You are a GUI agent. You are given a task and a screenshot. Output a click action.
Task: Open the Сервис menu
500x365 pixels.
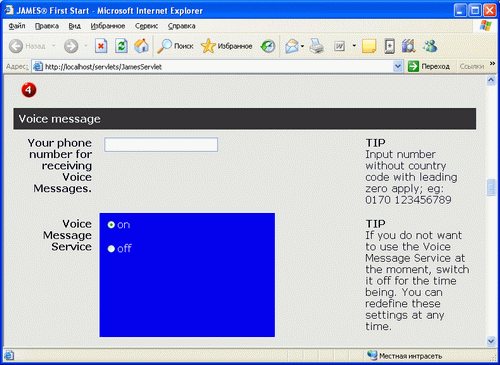pos(146,26)
